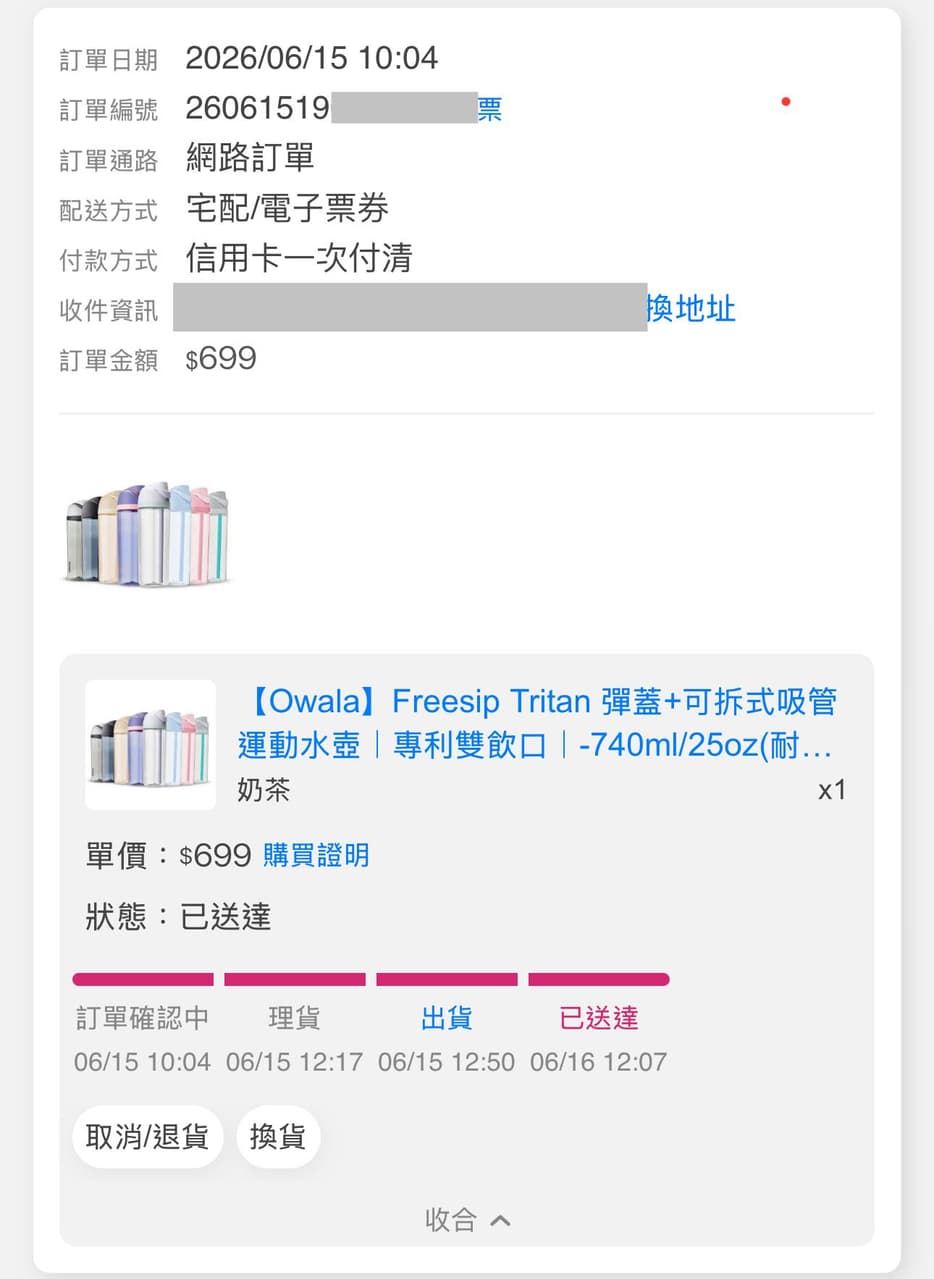
Task: Tap the 換地址 link to change address
Action: tap(692, 309)
